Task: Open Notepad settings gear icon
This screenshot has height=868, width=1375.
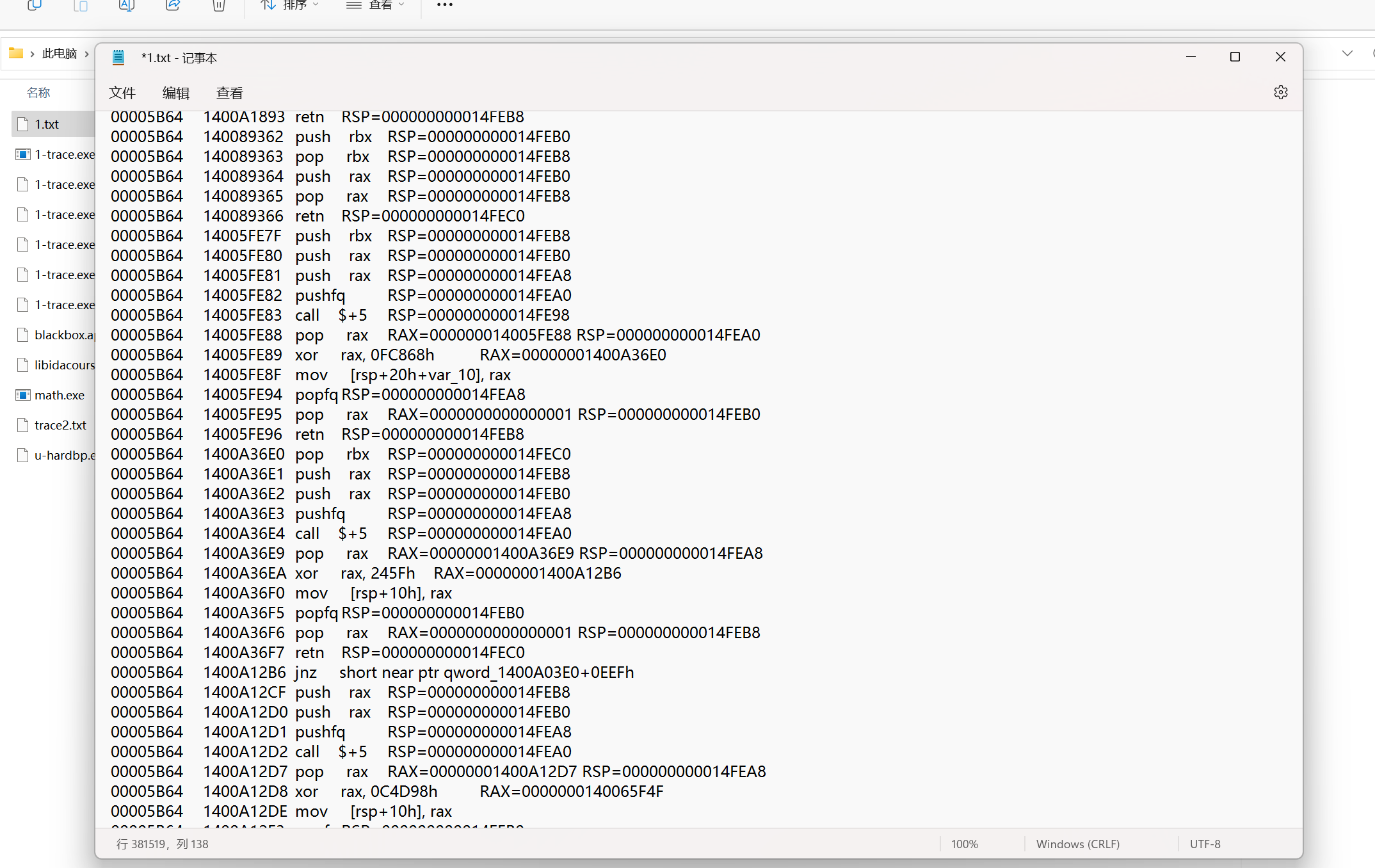Action: point(1280,92)
